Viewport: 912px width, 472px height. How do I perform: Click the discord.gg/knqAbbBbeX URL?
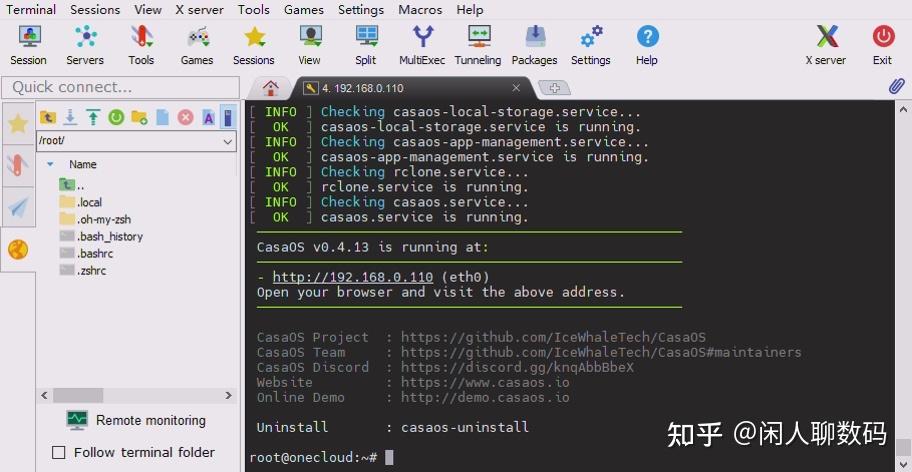[517, 367]
